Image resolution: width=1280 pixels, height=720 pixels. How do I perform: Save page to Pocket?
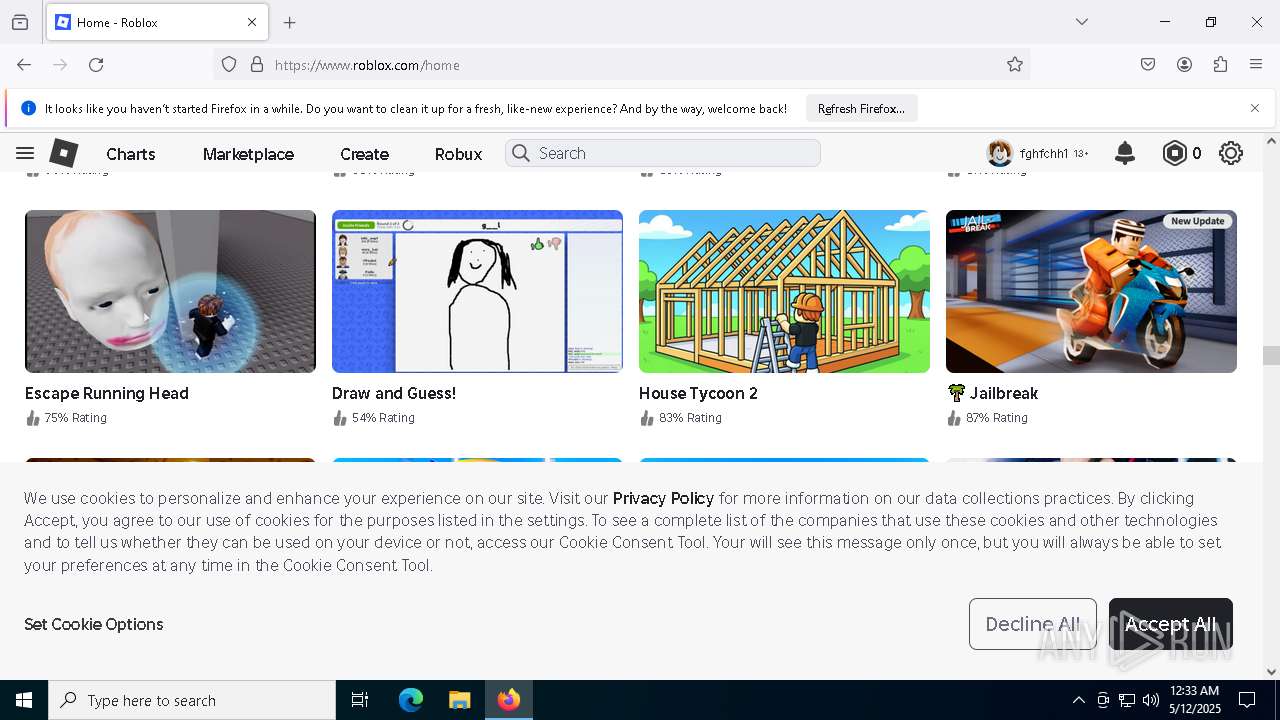[x=1148, y=64]
